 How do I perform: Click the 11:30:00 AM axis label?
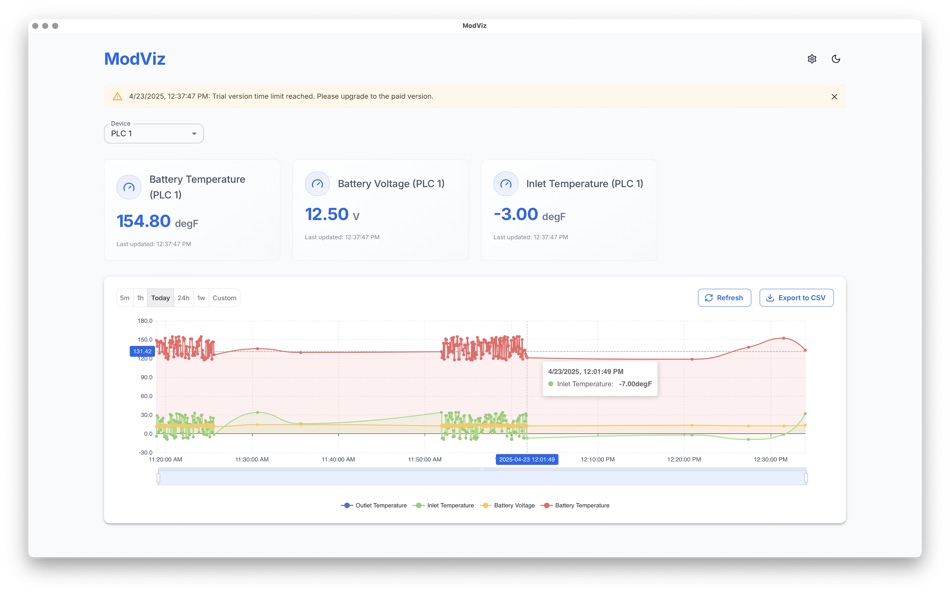[x=251, y=459]
